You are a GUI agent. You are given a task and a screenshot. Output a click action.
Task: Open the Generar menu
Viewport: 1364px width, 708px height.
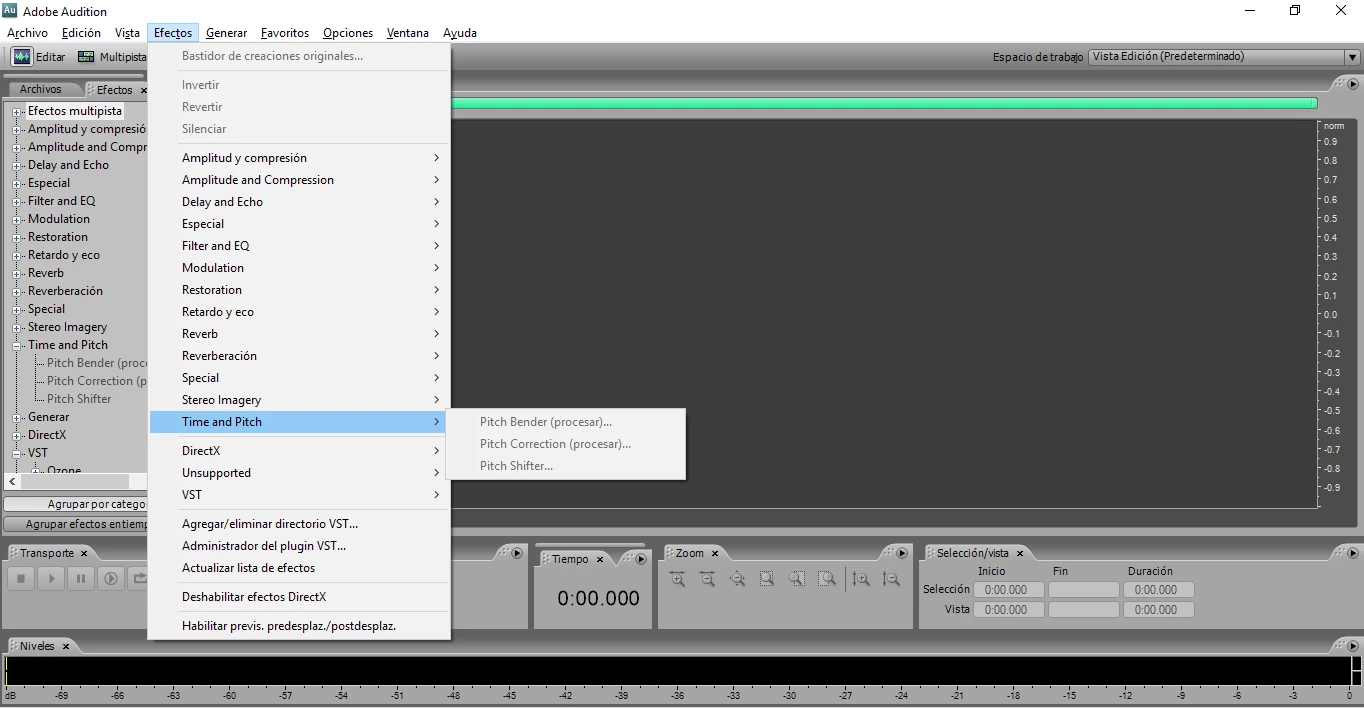[x=226, y=33]
